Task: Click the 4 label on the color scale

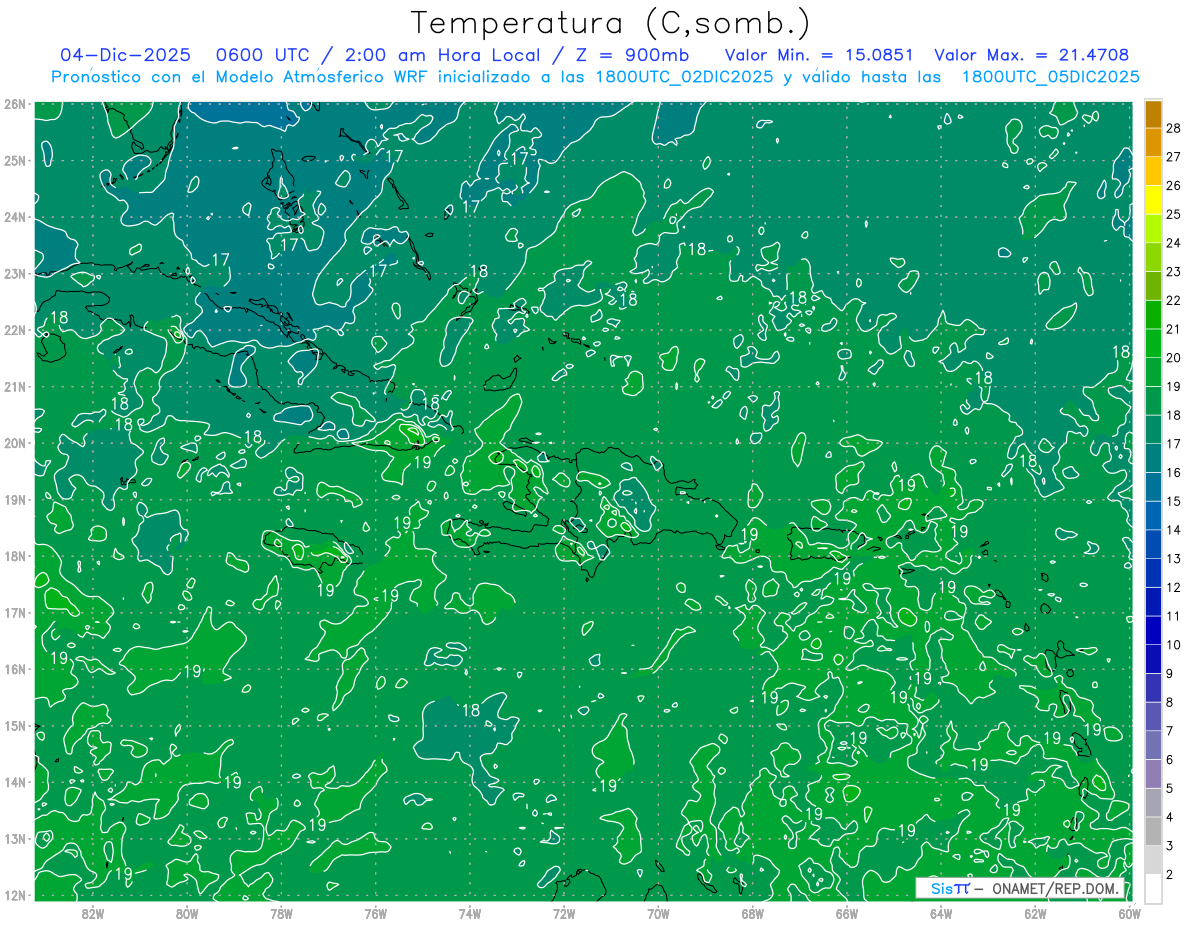Action: 1169,817
